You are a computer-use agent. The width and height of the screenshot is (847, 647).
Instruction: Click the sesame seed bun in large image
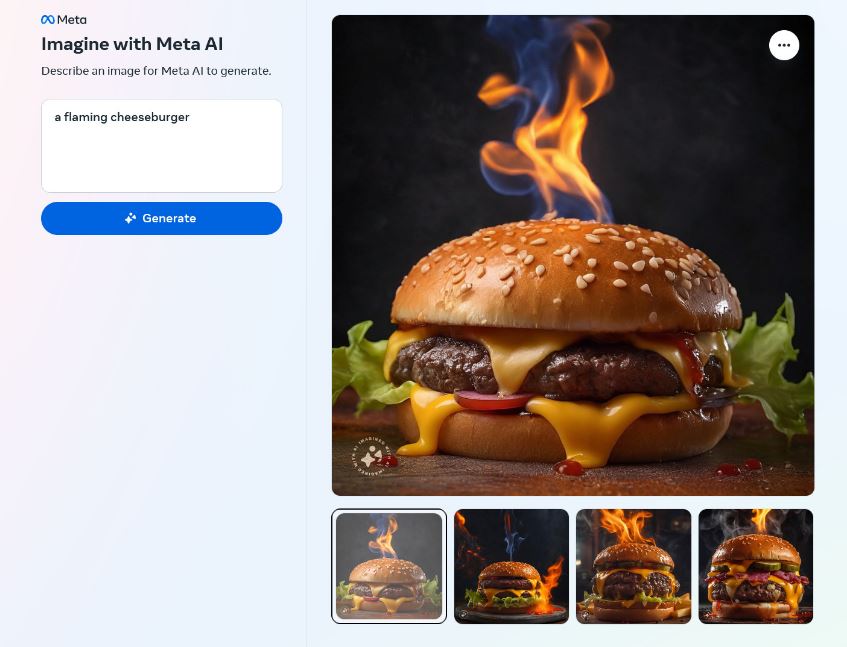pos(566,273)
